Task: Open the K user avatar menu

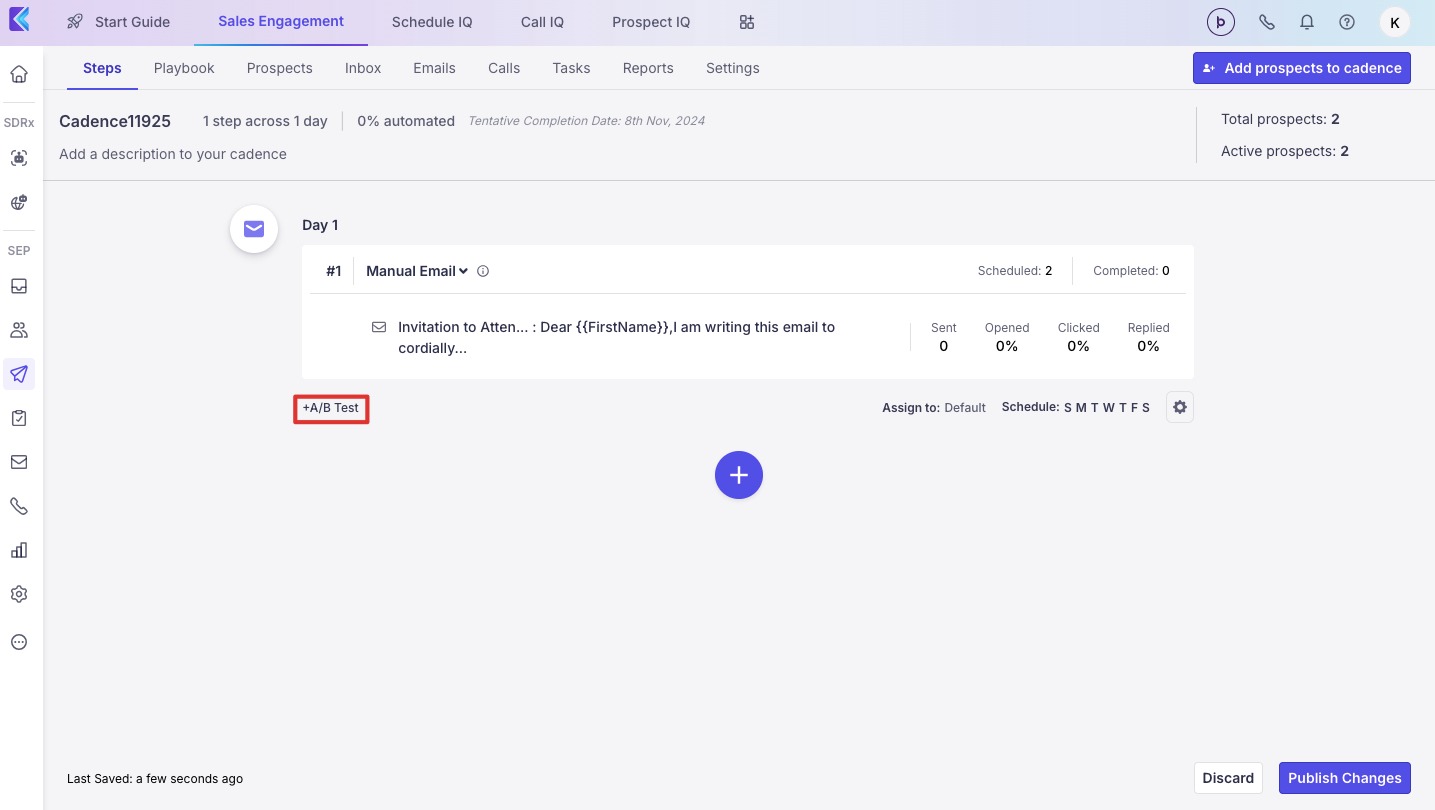Action: pyautogui.click(x=1395, y=22)
